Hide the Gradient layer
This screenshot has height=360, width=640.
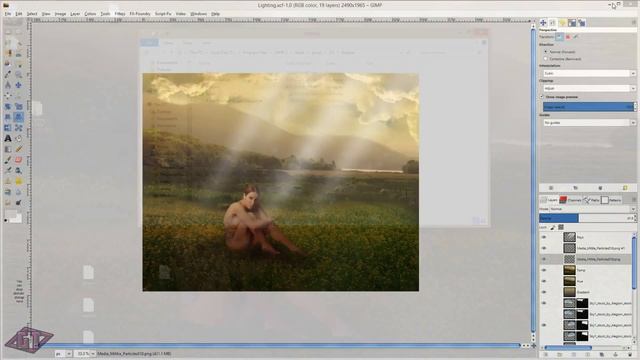(x=544, y=292)
